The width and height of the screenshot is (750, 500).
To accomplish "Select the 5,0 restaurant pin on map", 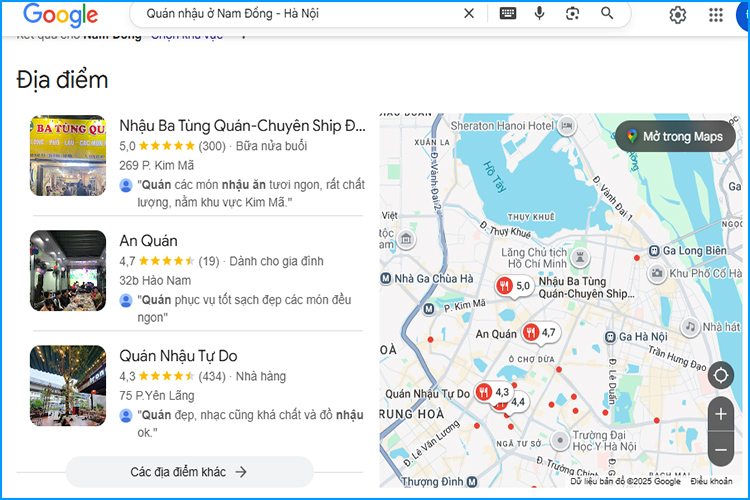I will pyautogui.click(x=514, y=286).
